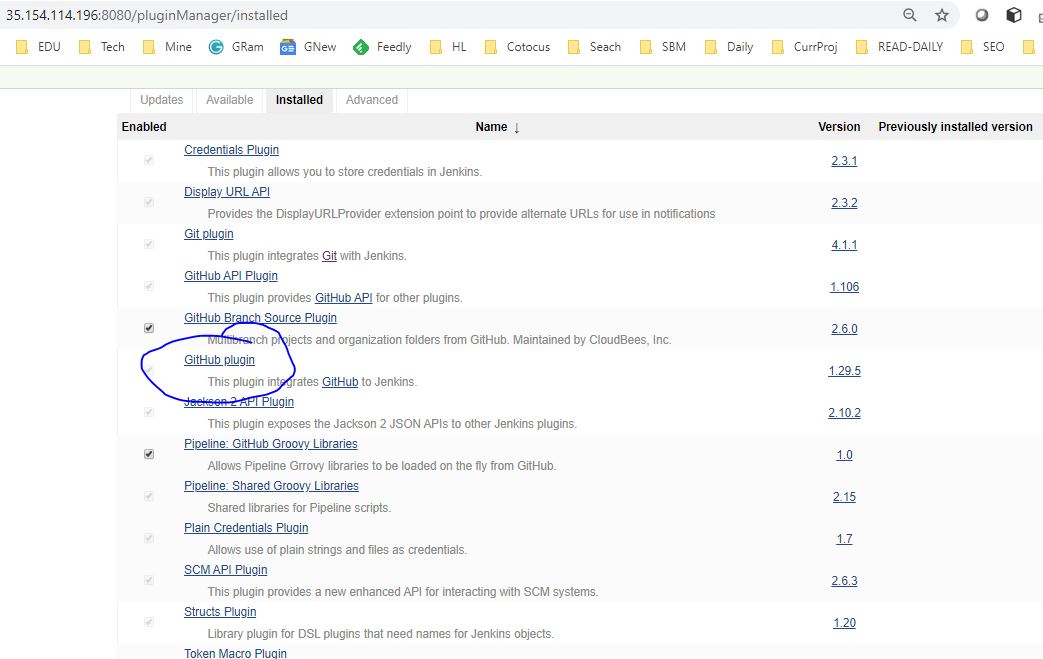Click the zoom magnifier icon in address bar
This screenshot has width=1043, height=659.
(909, 15)
